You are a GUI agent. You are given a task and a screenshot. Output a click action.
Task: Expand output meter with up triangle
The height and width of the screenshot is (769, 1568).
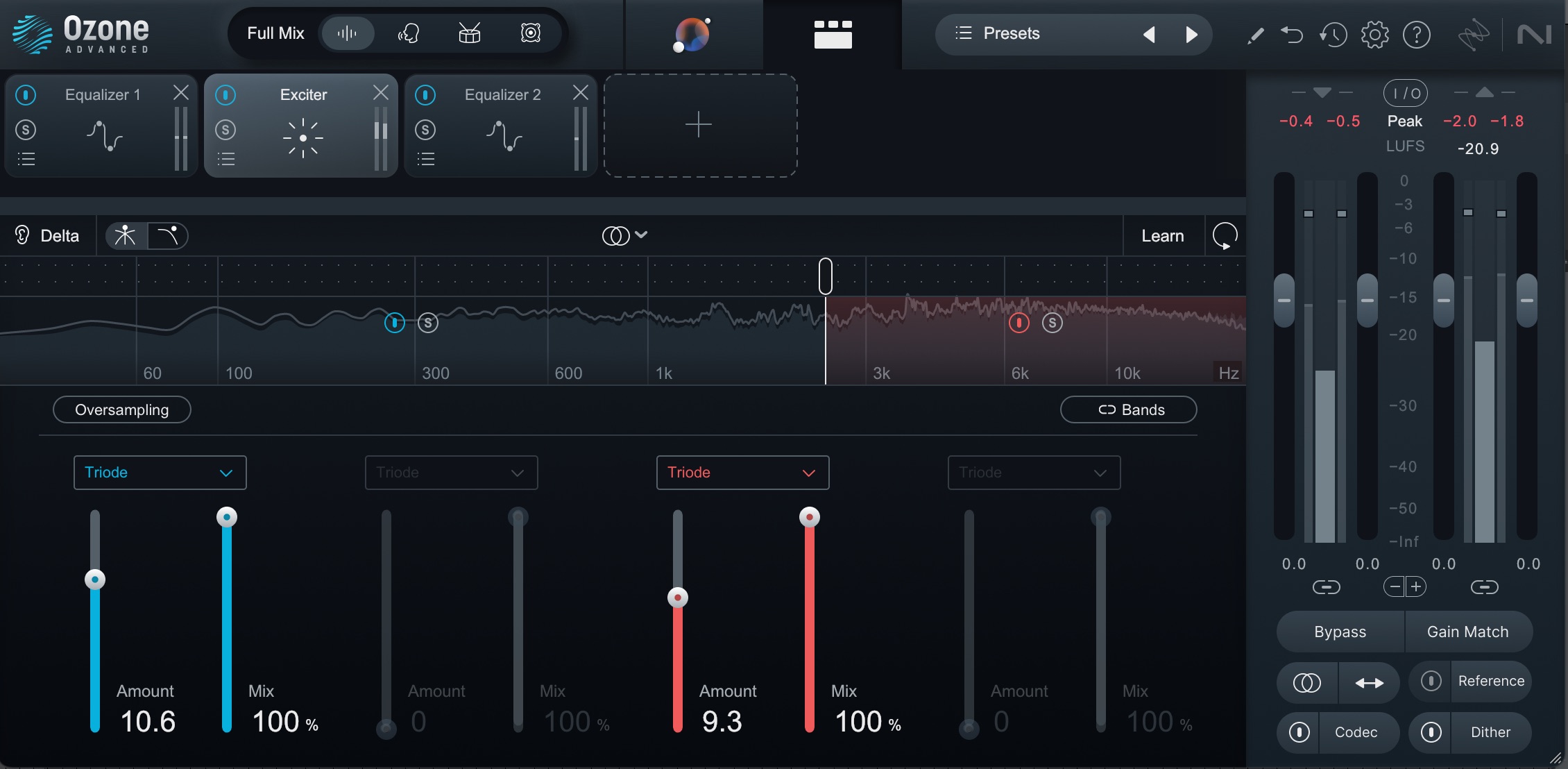tap(1485, 92)
